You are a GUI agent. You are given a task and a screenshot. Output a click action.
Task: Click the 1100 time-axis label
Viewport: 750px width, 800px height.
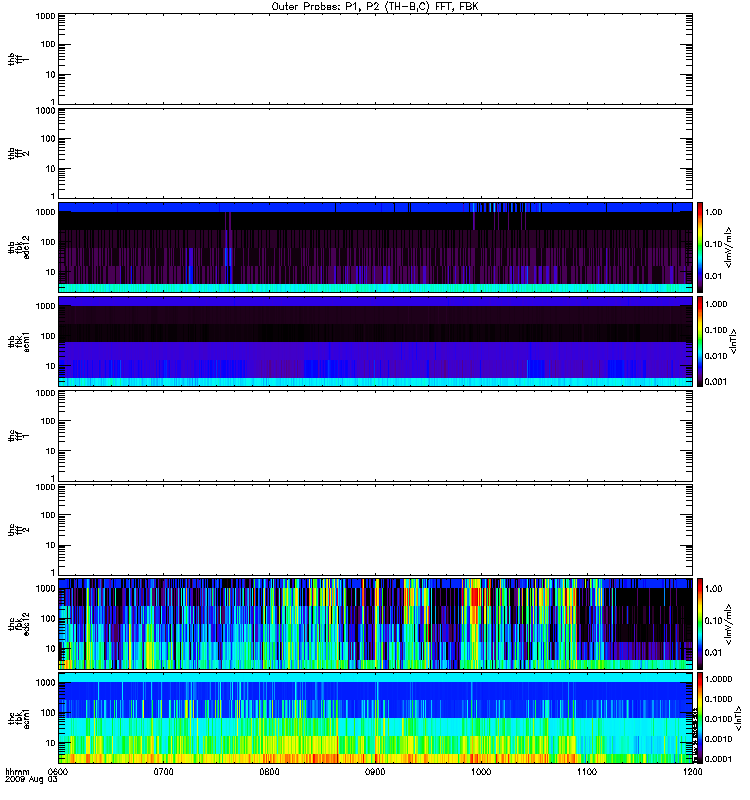pos(587,772)
